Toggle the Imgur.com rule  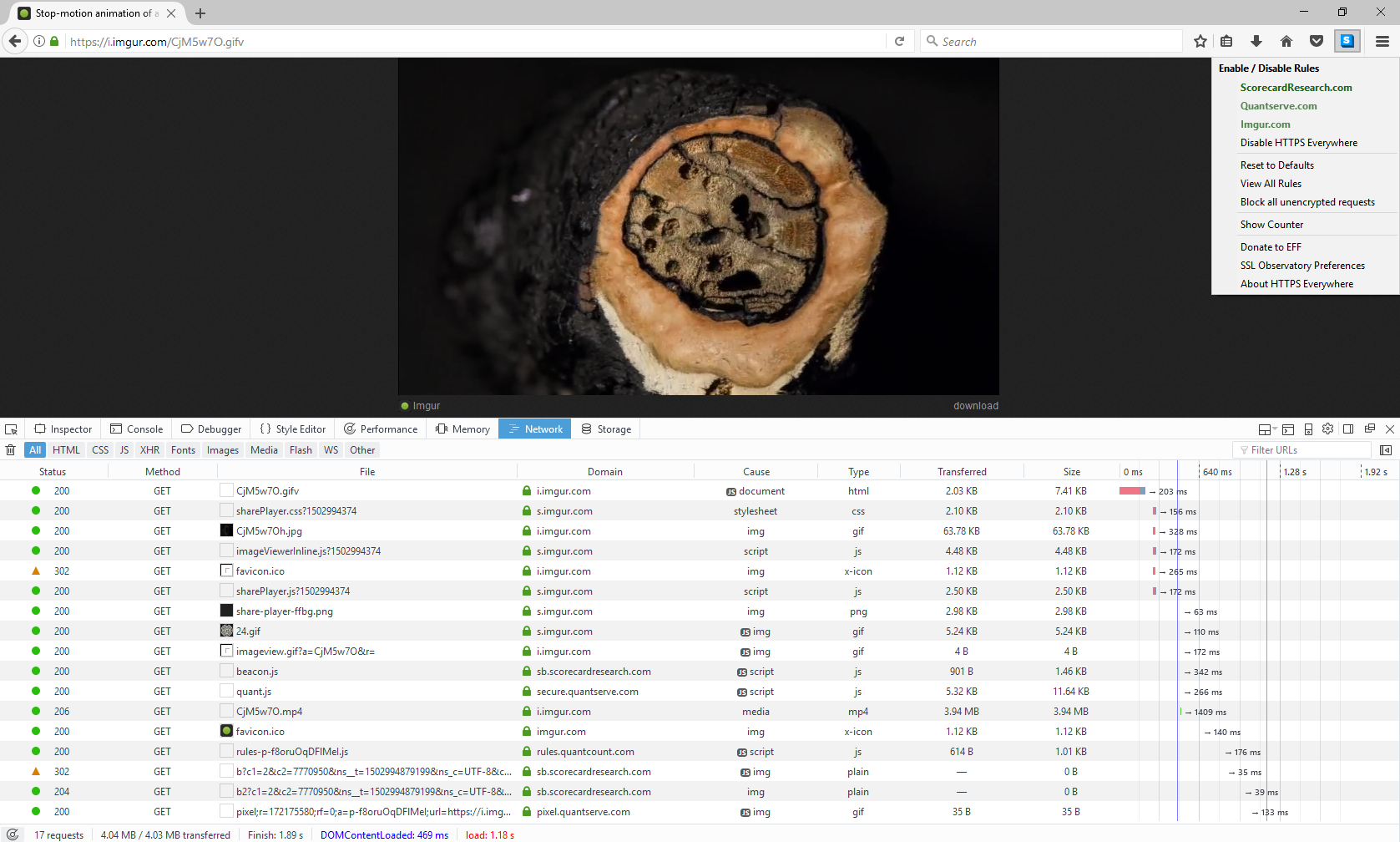click(x=1265, y=124)
